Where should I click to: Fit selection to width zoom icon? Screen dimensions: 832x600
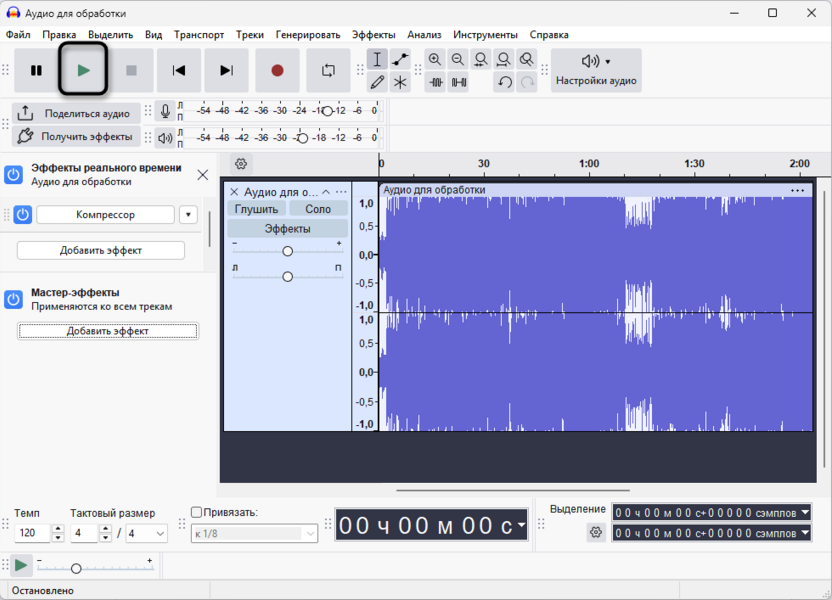(x=481, y=59)
